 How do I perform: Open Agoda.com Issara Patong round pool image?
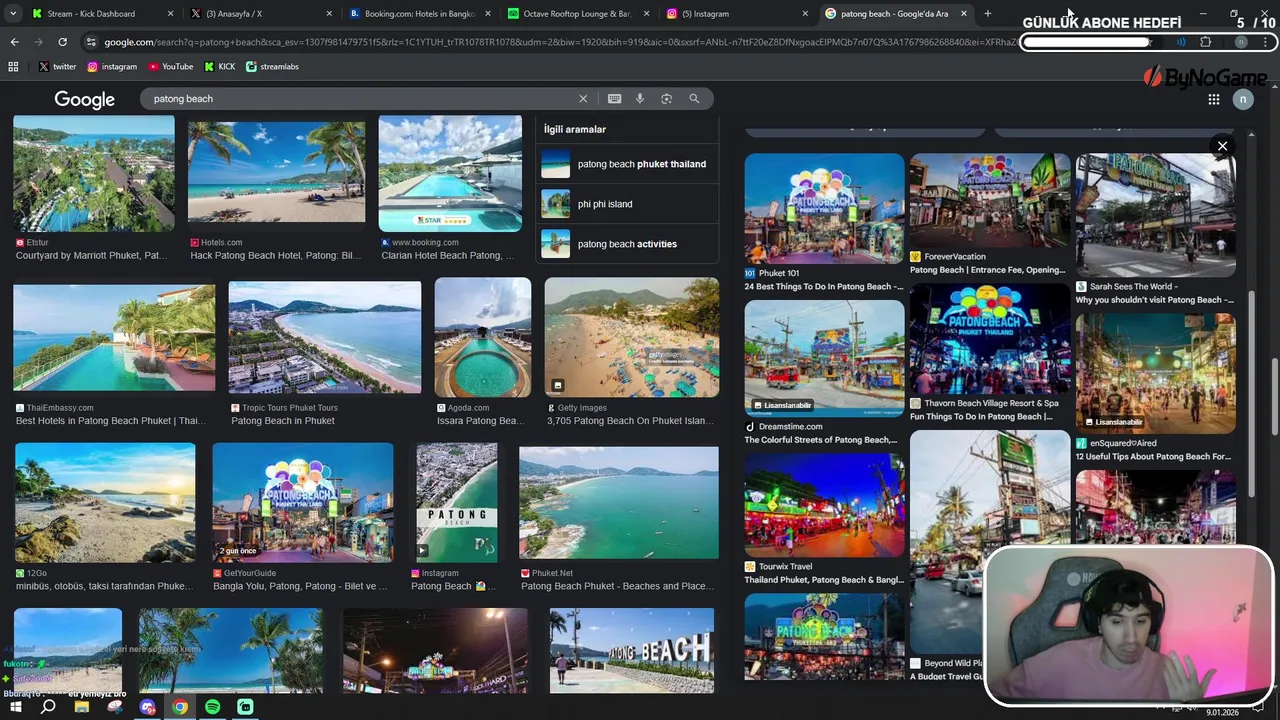pos(483,338)
